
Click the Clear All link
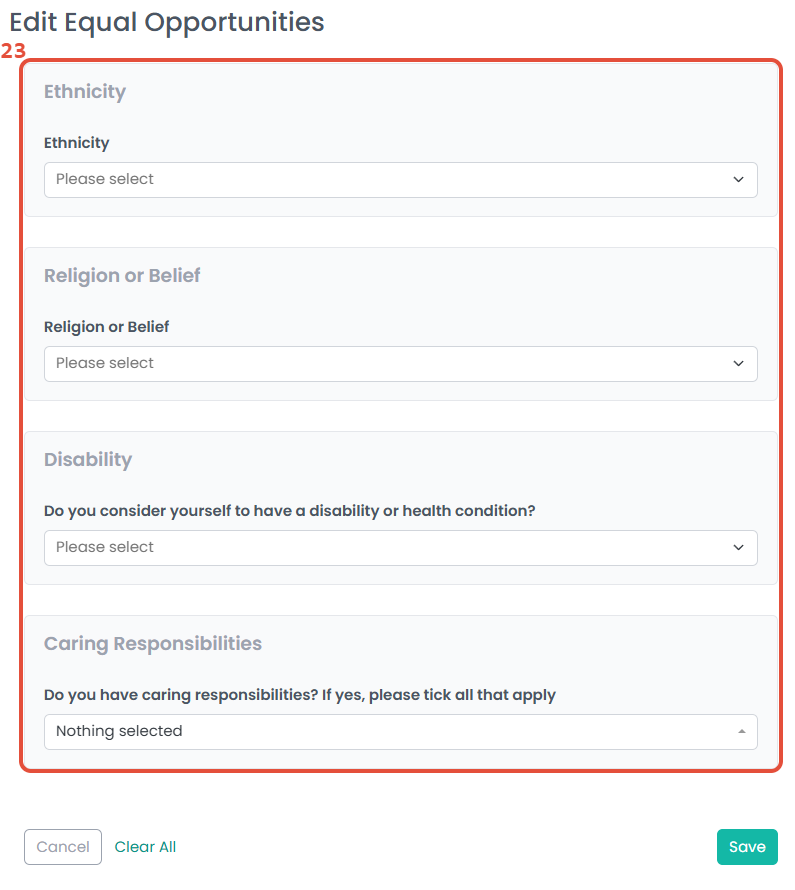(x=145, y=847)
